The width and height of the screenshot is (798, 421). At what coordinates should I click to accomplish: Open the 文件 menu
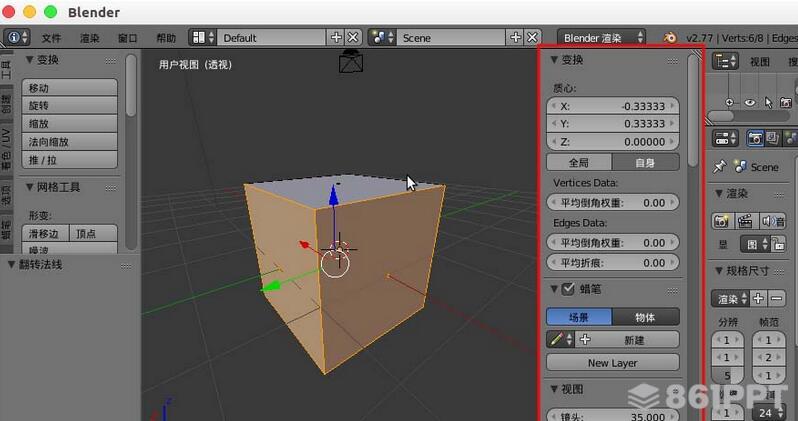[51, 38]
